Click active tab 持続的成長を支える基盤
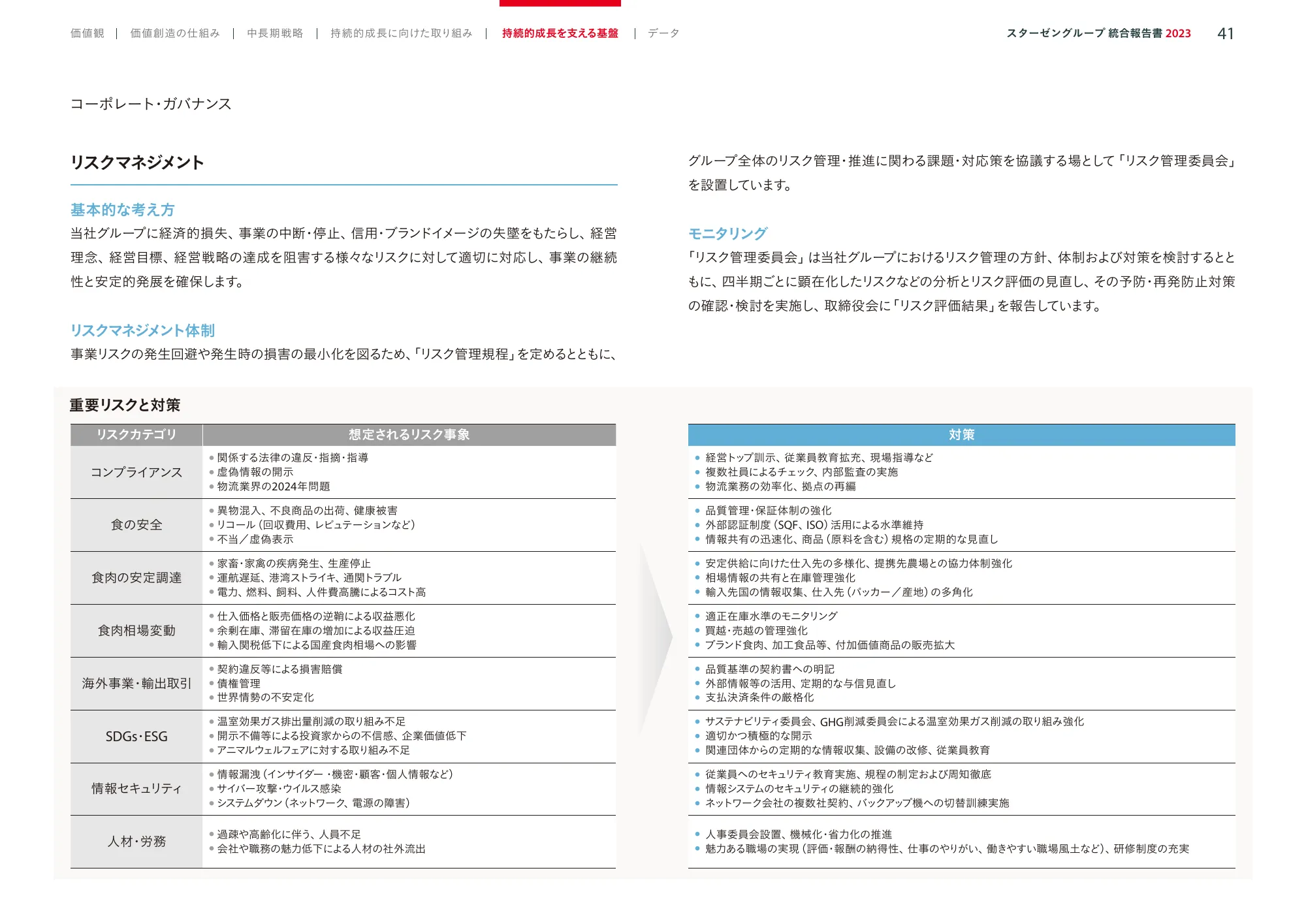1306x924 pixels. point(560,33)
